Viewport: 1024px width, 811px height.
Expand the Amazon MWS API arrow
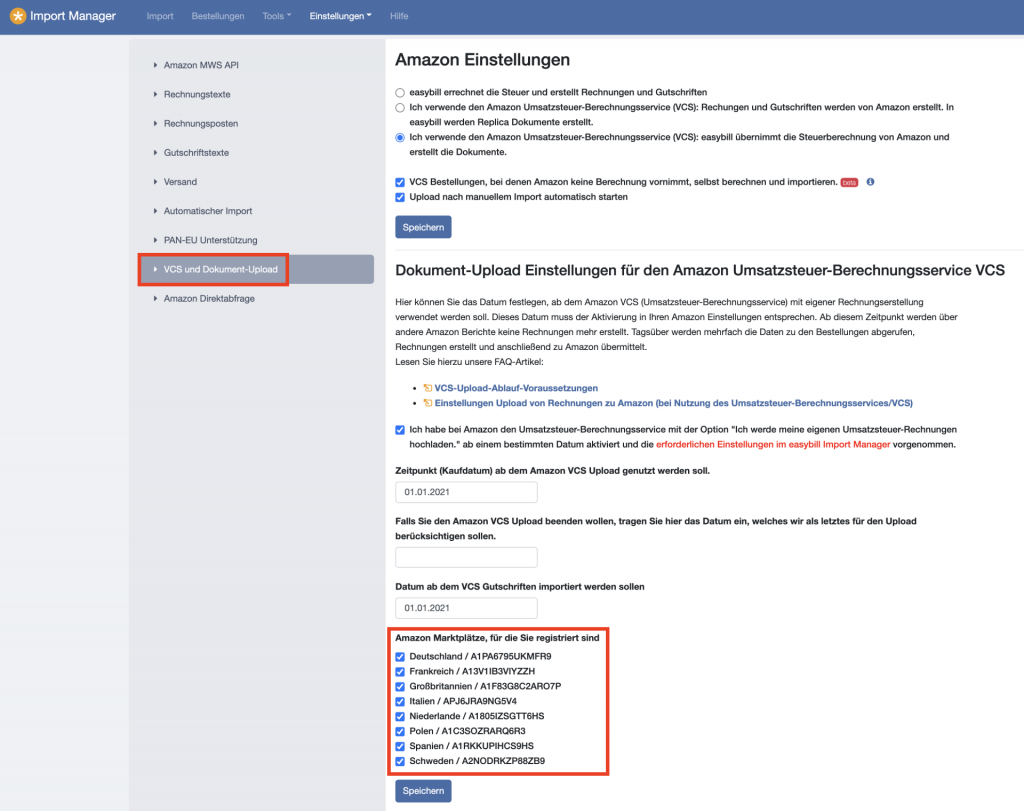click(155, 65)
